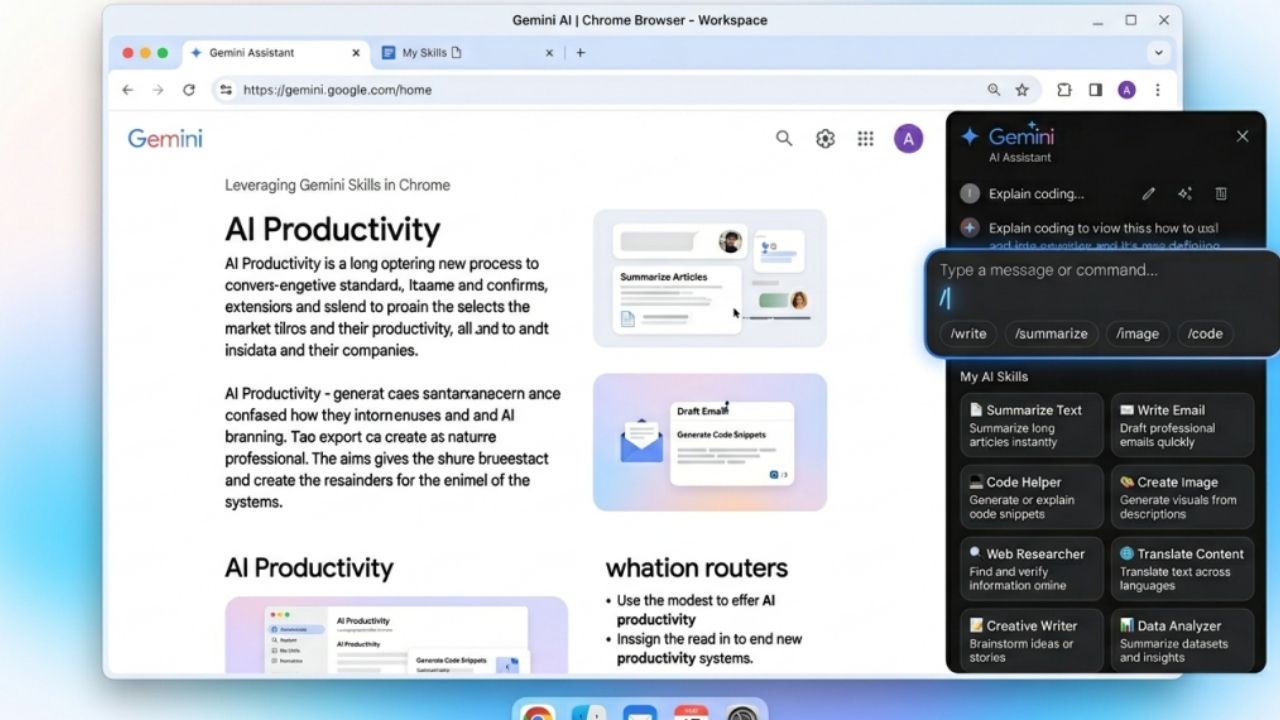Image resolution: width=1280 pixels, height=720 pixels.
Task: Select the /image command chip
Action: coord(1137,334)
